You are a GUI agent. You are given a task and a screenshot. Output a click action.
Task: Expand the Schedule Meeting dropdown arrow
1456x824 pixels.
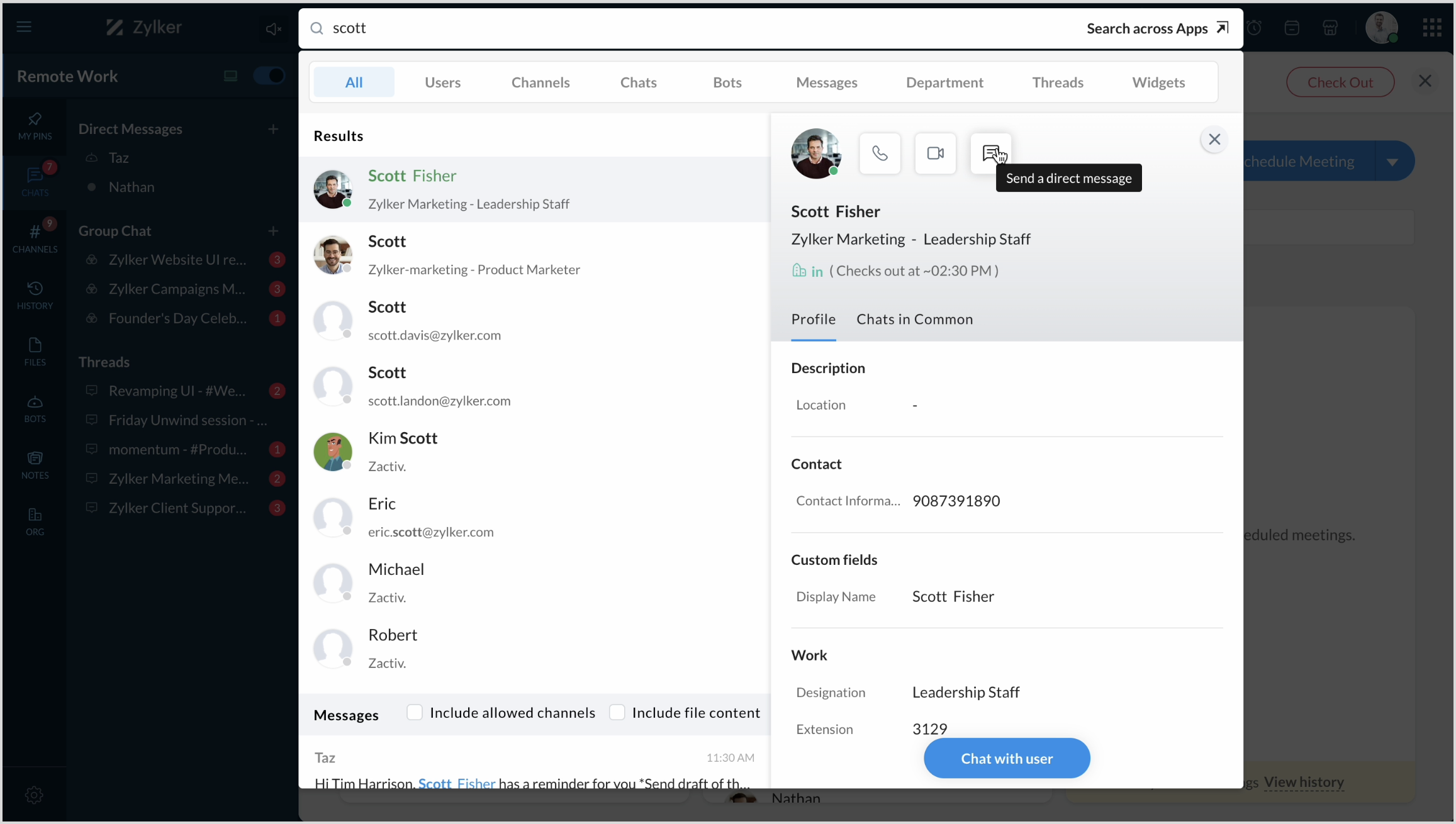click(x=1392, y=162)
